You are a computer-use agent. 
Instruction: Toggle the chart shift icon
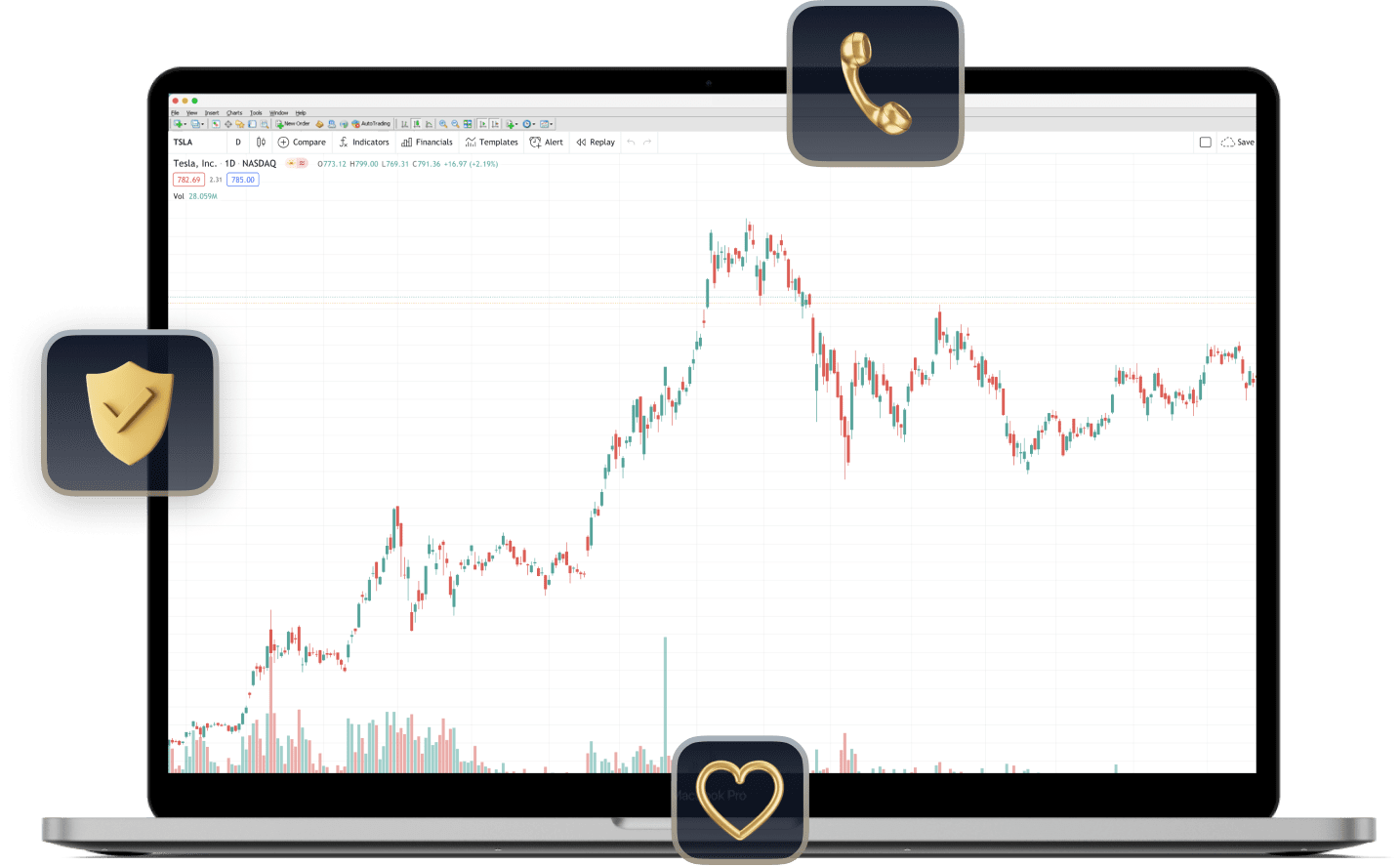(495, 124)
